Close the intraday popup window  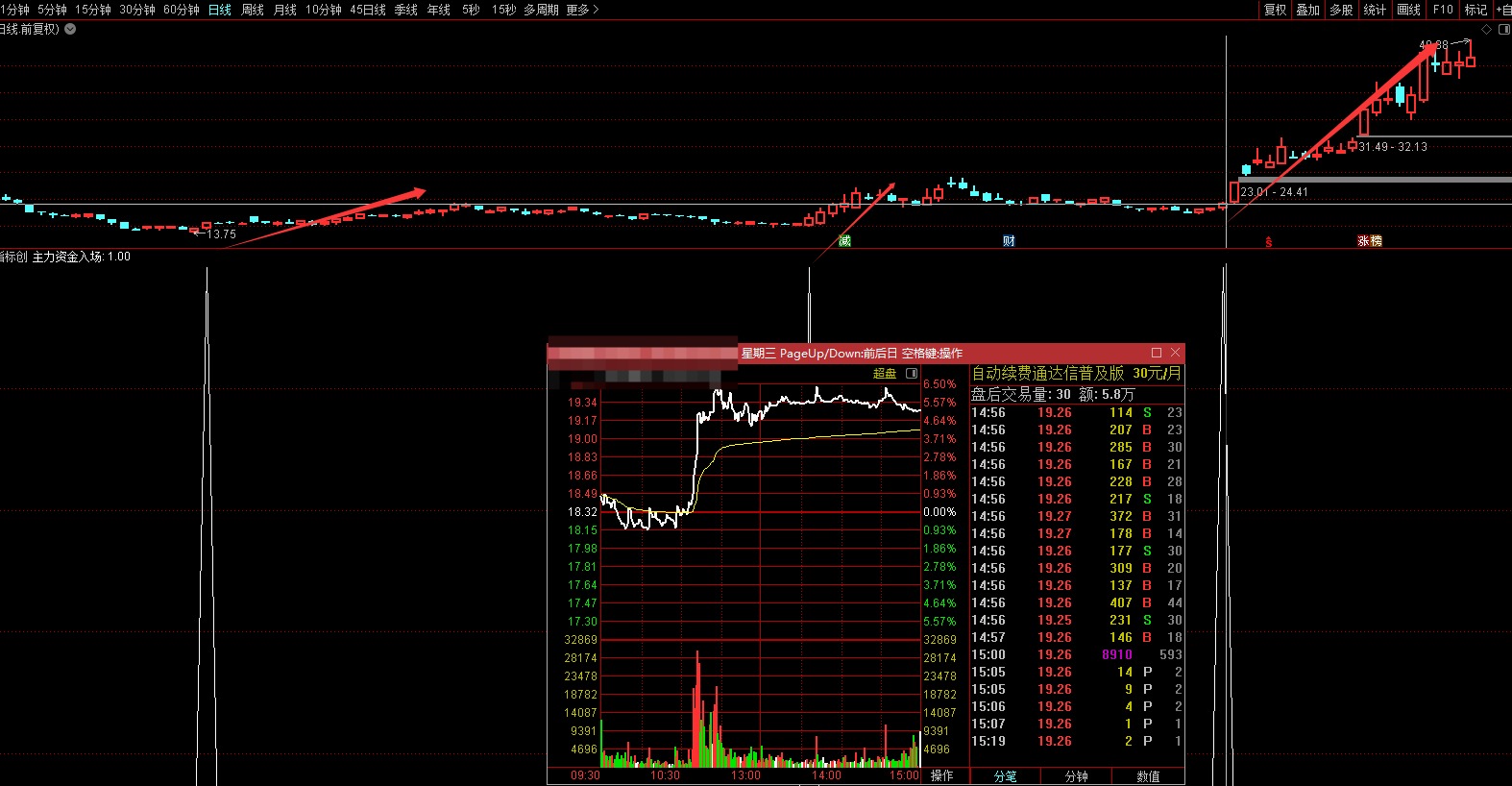(x=1175, y=353)
